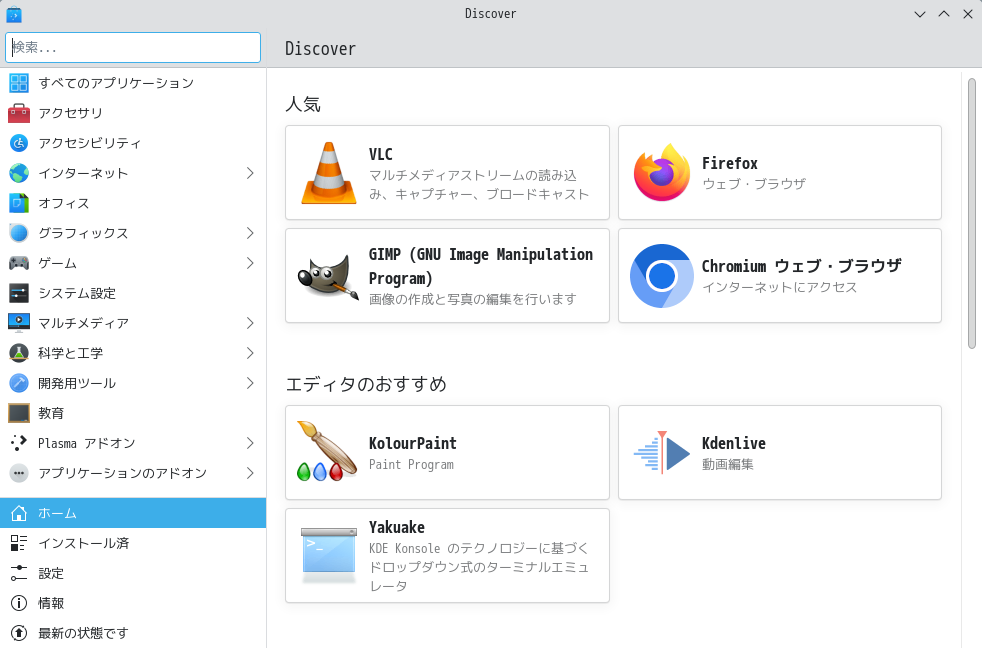Click the 最新の状態です update label

coord(83,634)
